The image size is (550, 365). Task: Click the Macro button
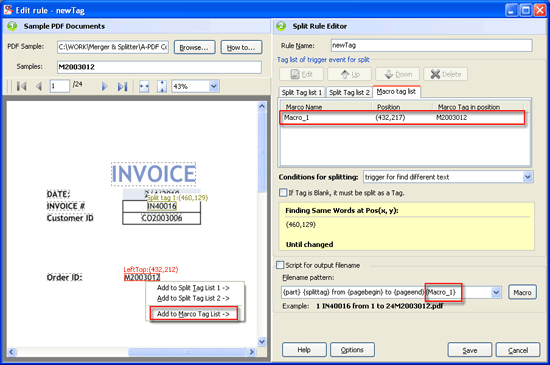pos(522,292)
